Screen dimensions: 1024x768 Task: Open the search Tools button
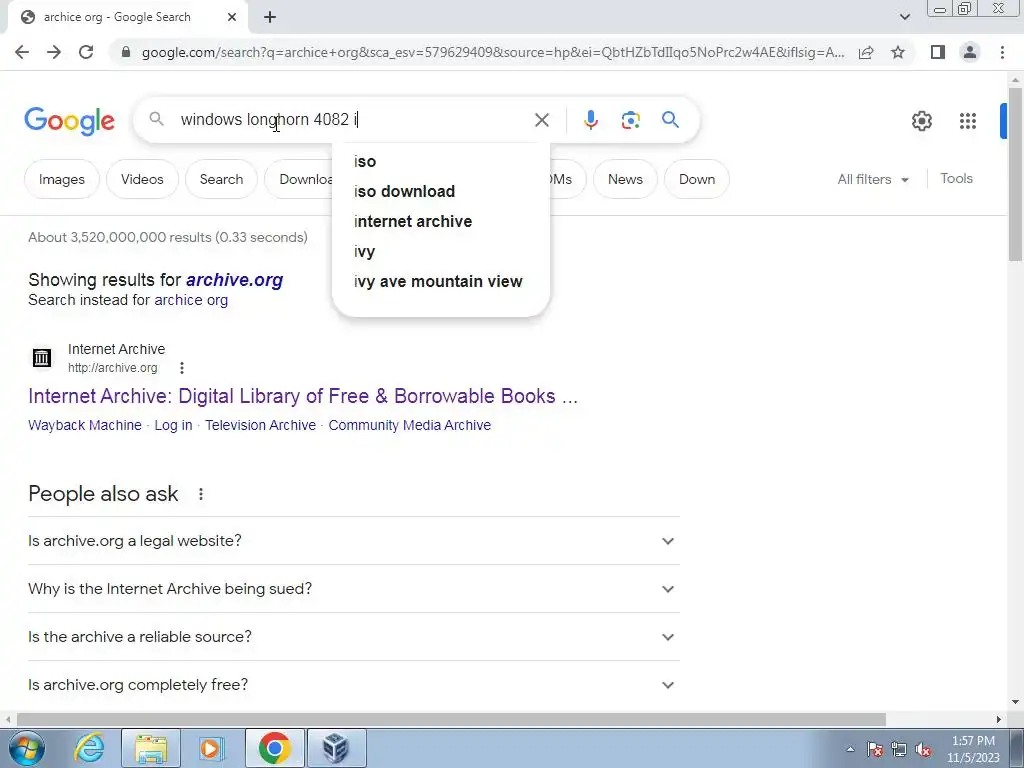click(x=956, y=178)
